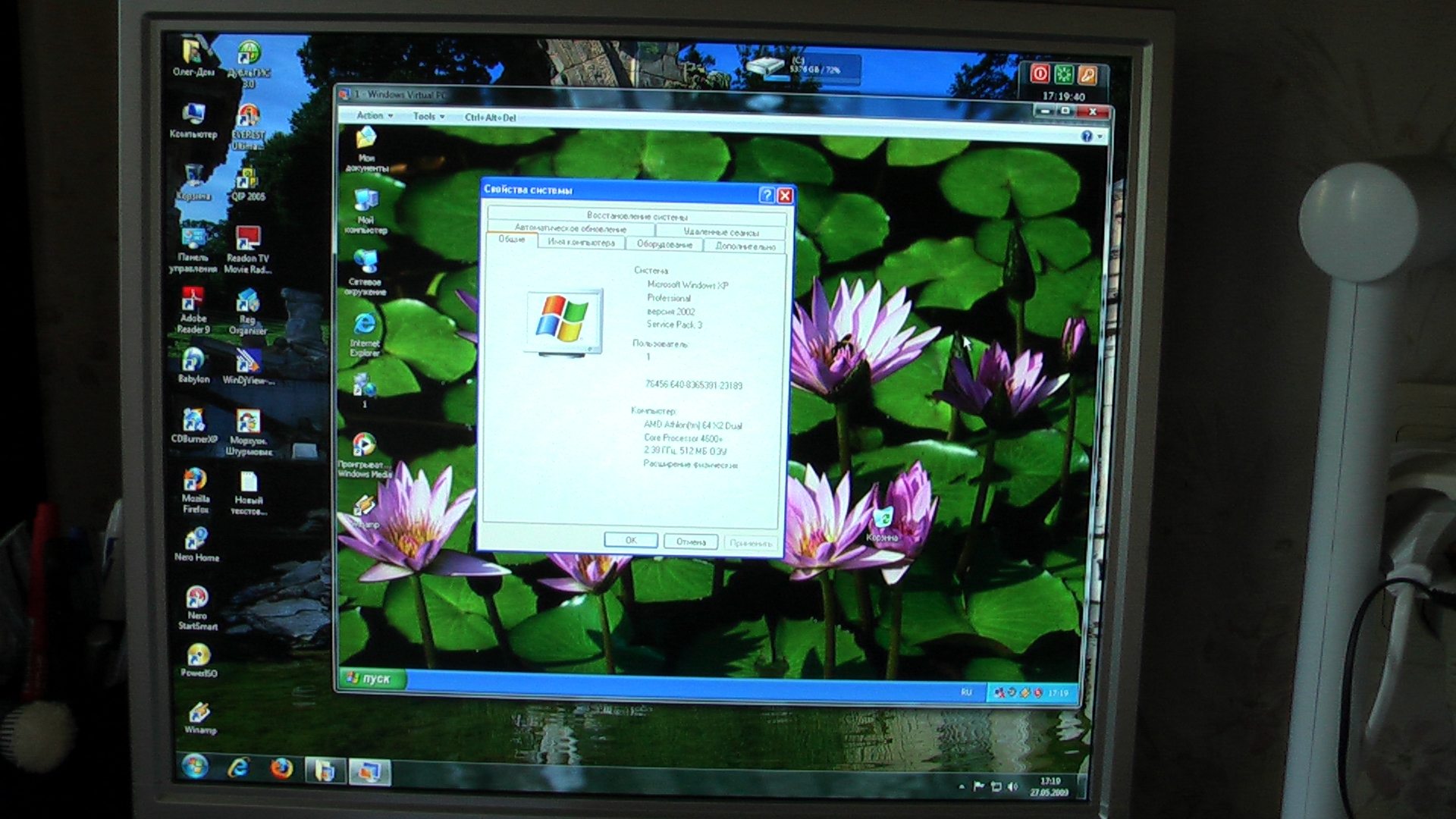Click the RU language indicator in XP taskbar

[966, 692]
